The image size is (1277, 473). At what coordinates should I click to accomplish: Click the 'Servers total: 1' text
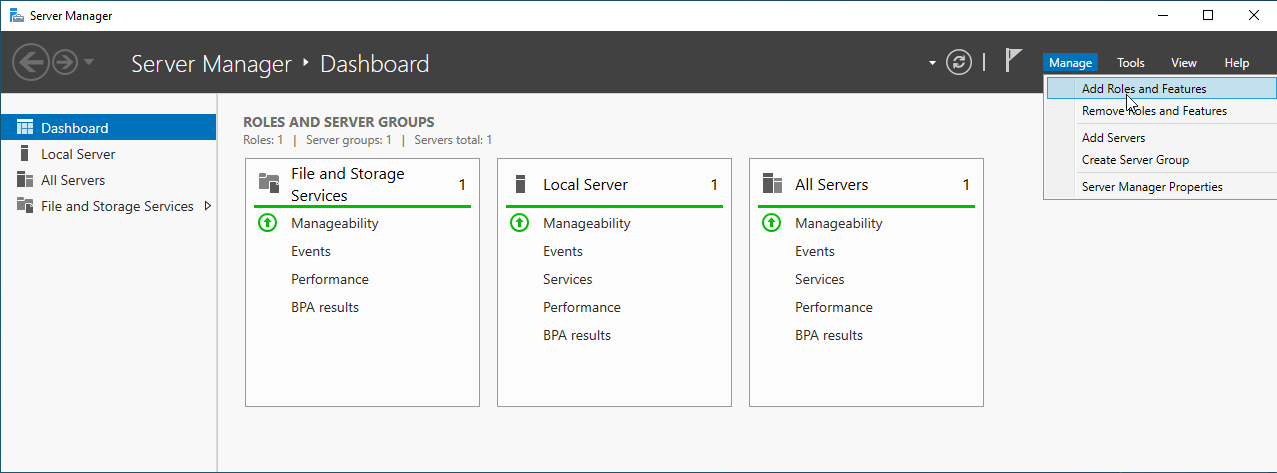tap(453, 140)
